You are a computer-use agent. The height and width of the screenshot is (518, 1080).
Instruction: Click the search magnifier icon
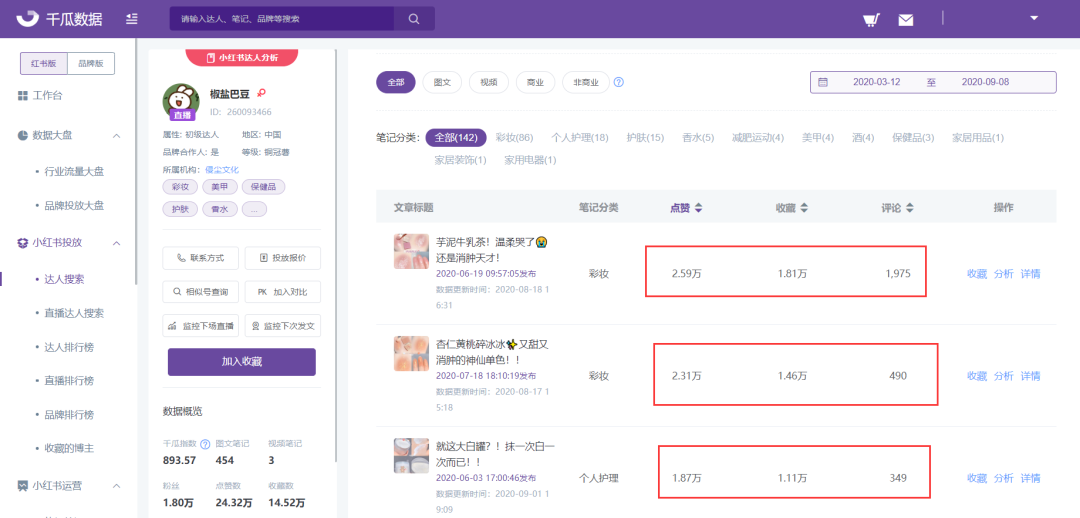pyautogui.click(x=414, y=19)
